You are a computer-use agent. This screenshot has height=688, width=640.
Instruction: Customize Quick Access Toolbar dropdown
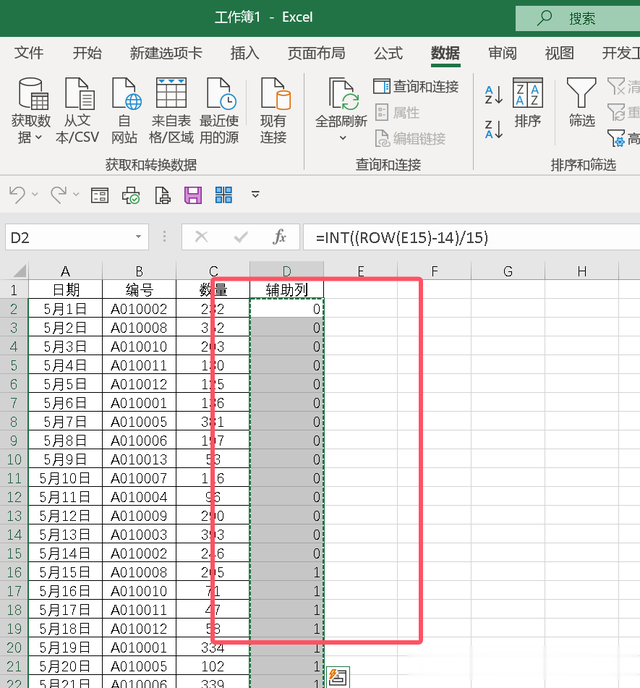255,194
